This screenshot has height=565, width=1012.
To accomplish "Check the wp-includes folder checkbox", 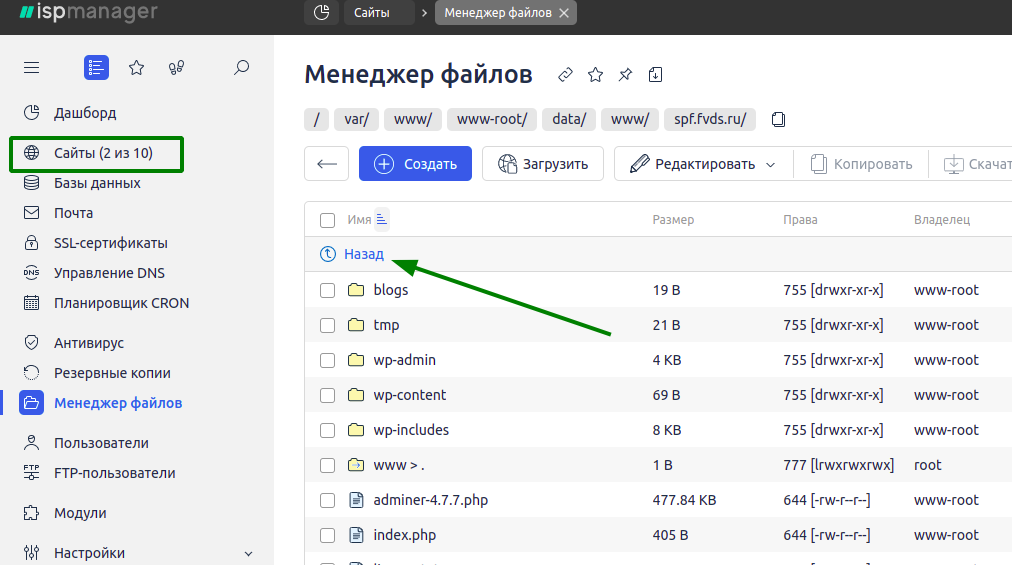I will click(x=327, y=430).
